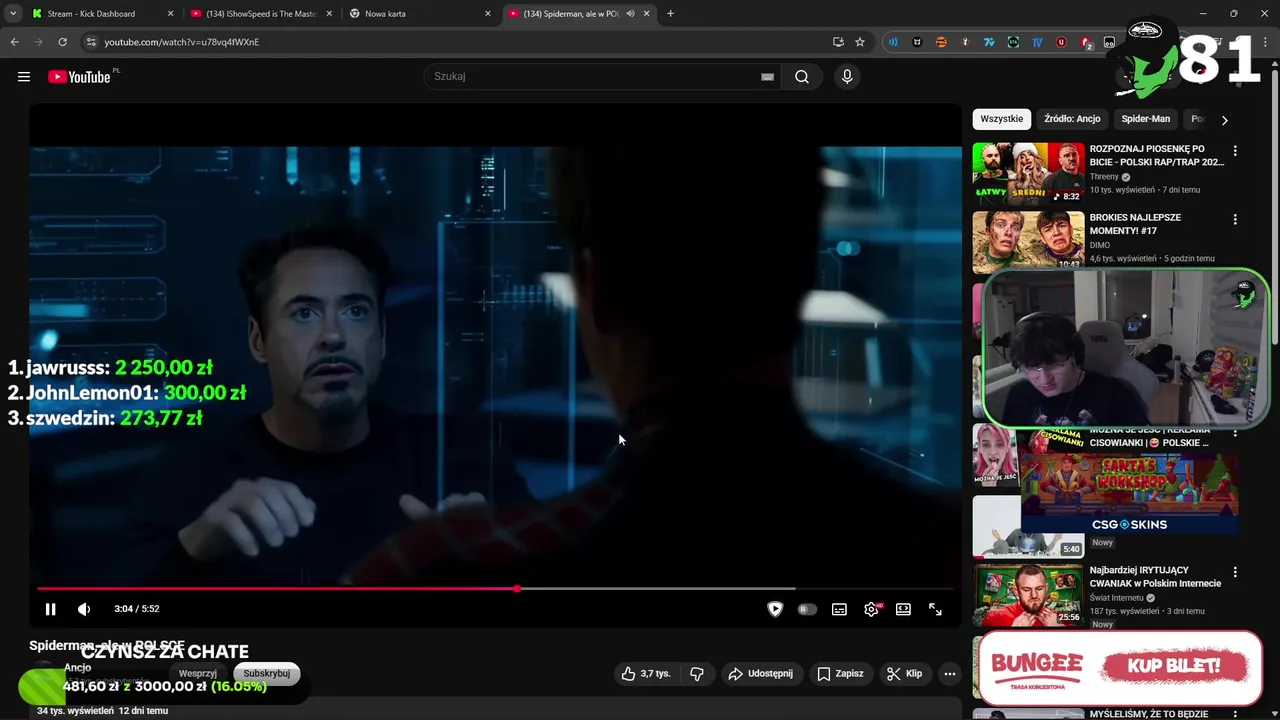Image resolution: width=1280 pixels, height=720 pixels.
Task: Click the address bar URL
Action: click(181, 42)
